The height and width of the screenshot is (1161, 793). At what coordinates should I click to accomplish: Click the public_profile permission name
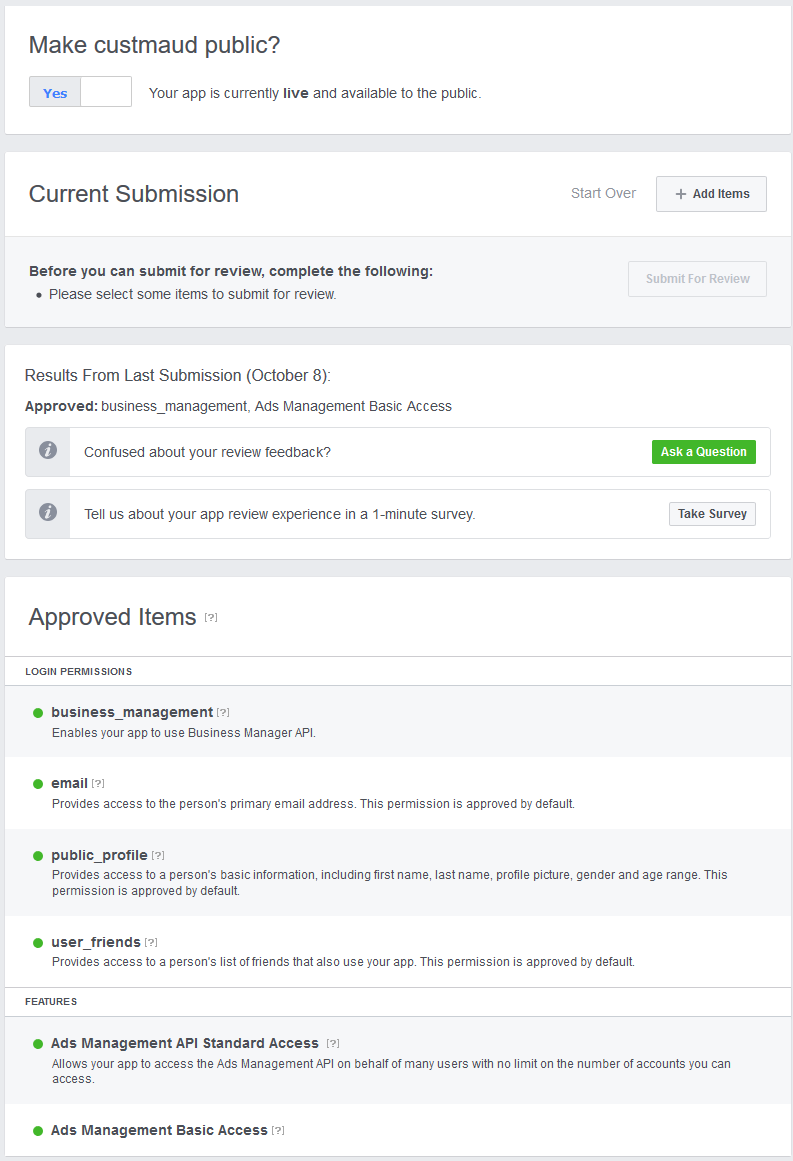pos(99,855)
